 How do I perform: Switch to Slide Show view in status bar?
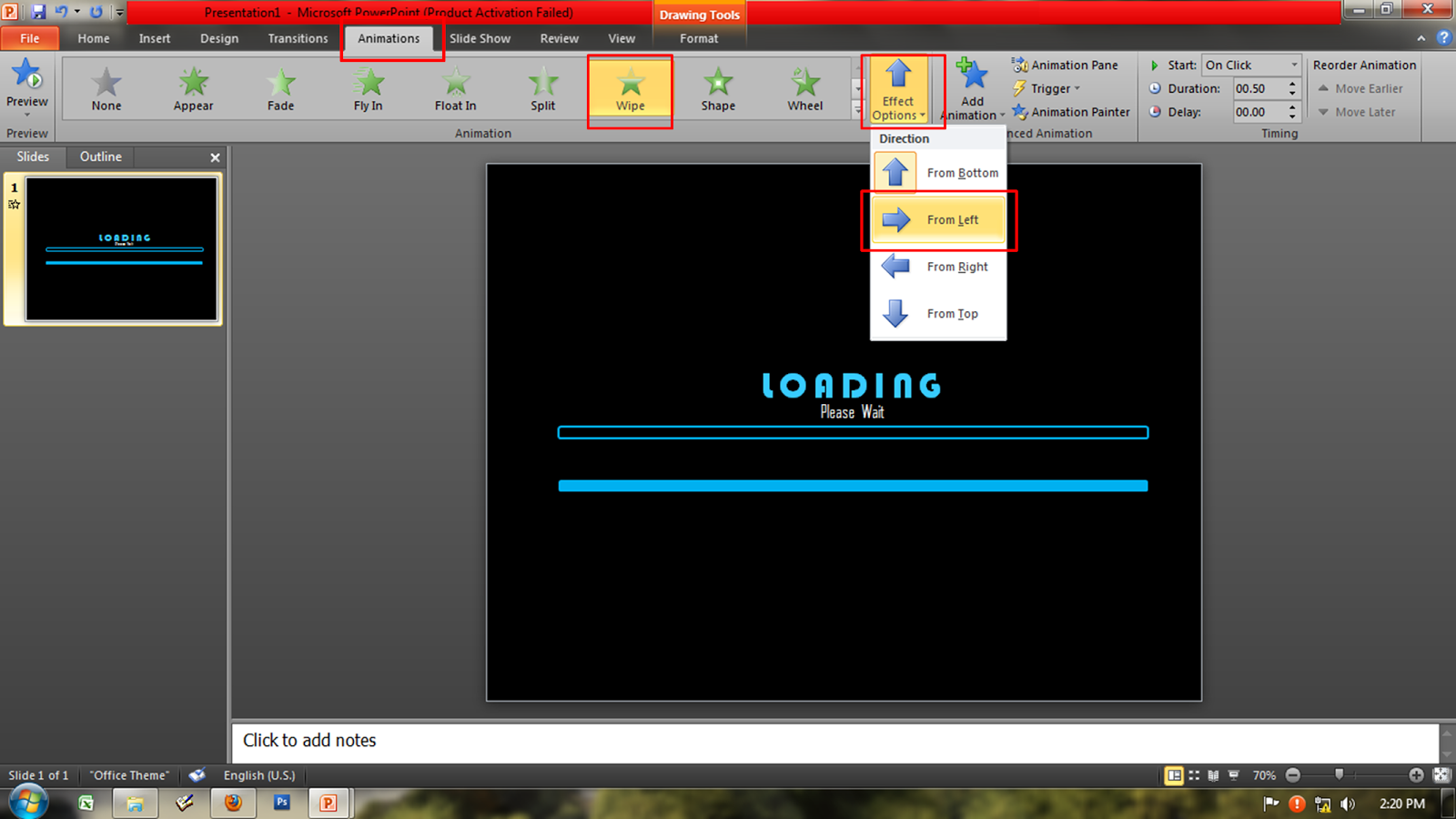tap(1234, 774)
